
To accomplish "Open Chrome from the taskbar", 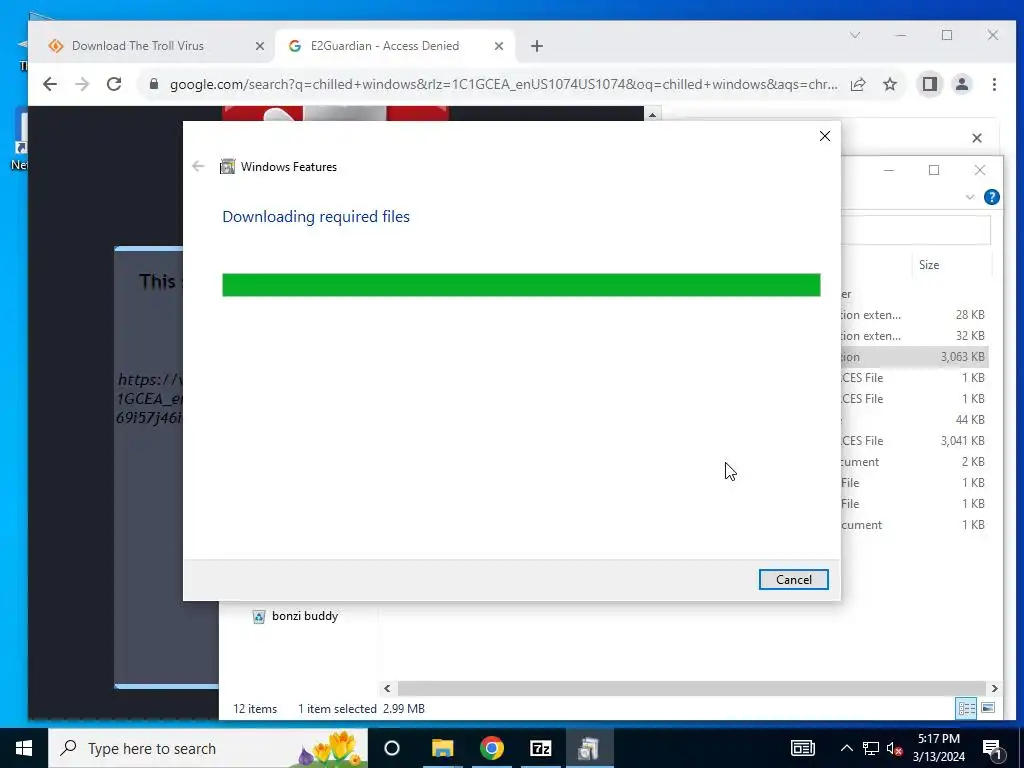I will pyautogui.click(x=492, y=748).
